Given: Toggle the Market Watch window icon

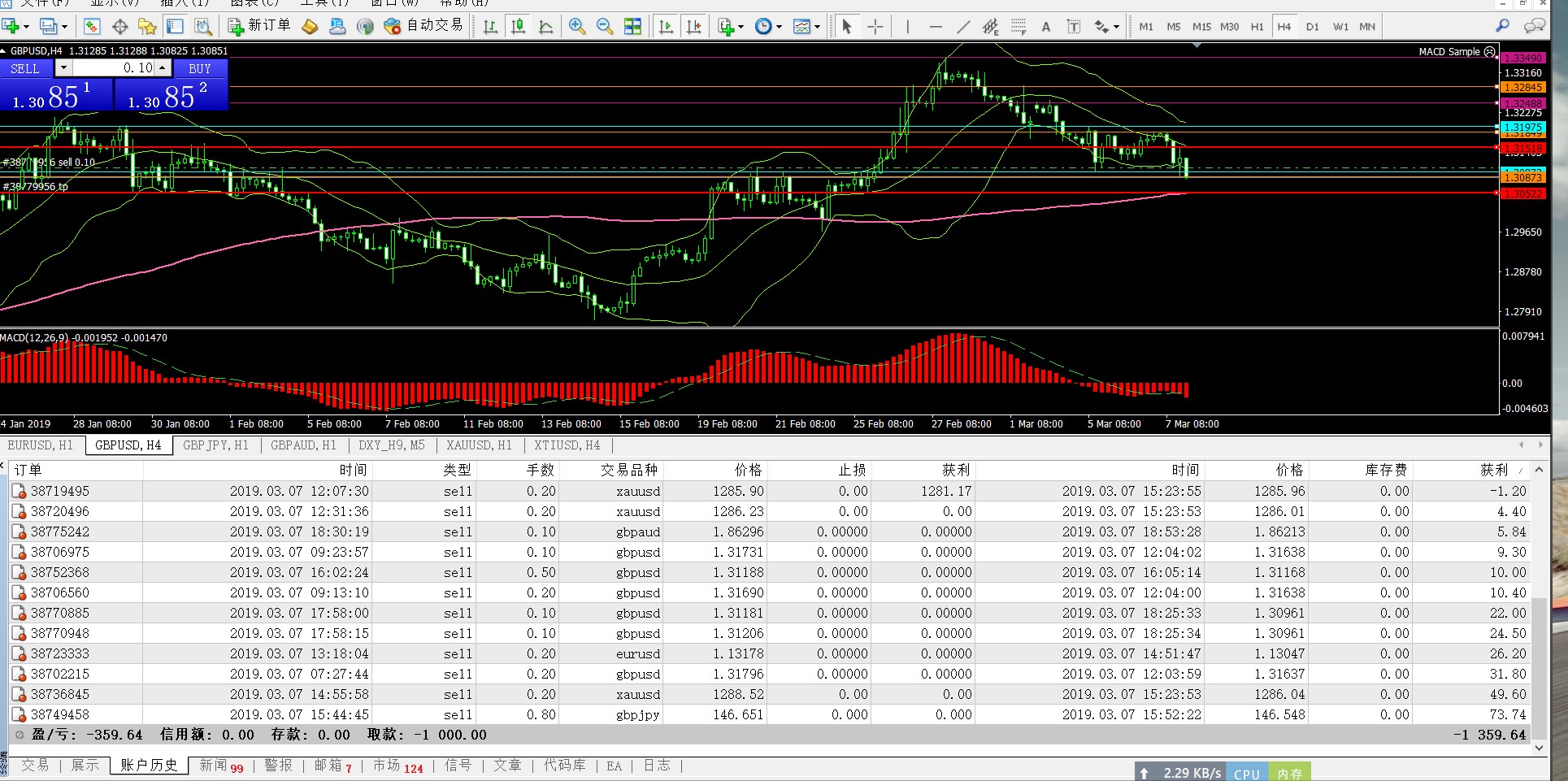Looking at the screenshot, I should [x=92, y=26].
